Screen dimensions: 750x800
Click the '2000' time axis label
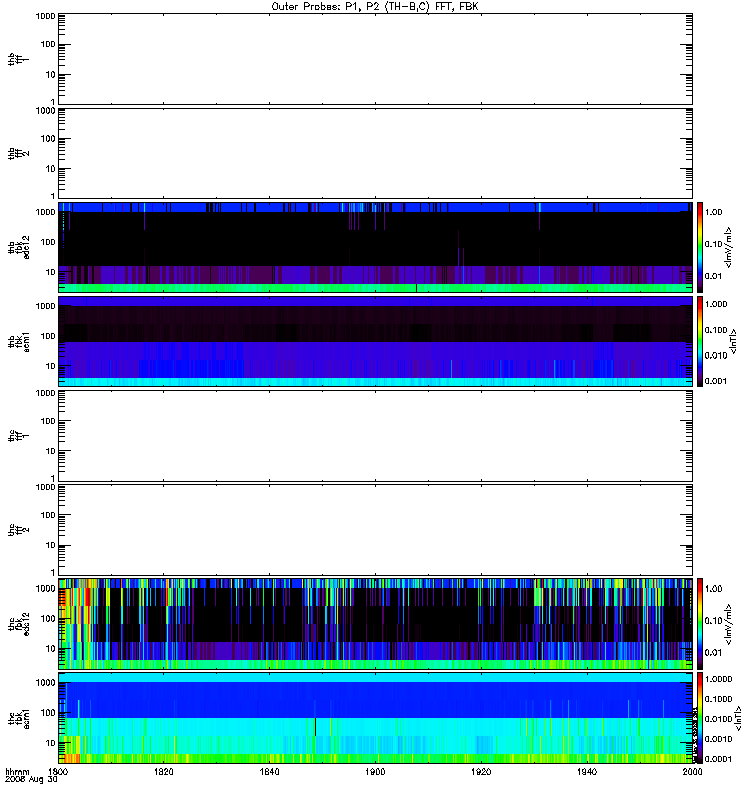click(692, 772)
